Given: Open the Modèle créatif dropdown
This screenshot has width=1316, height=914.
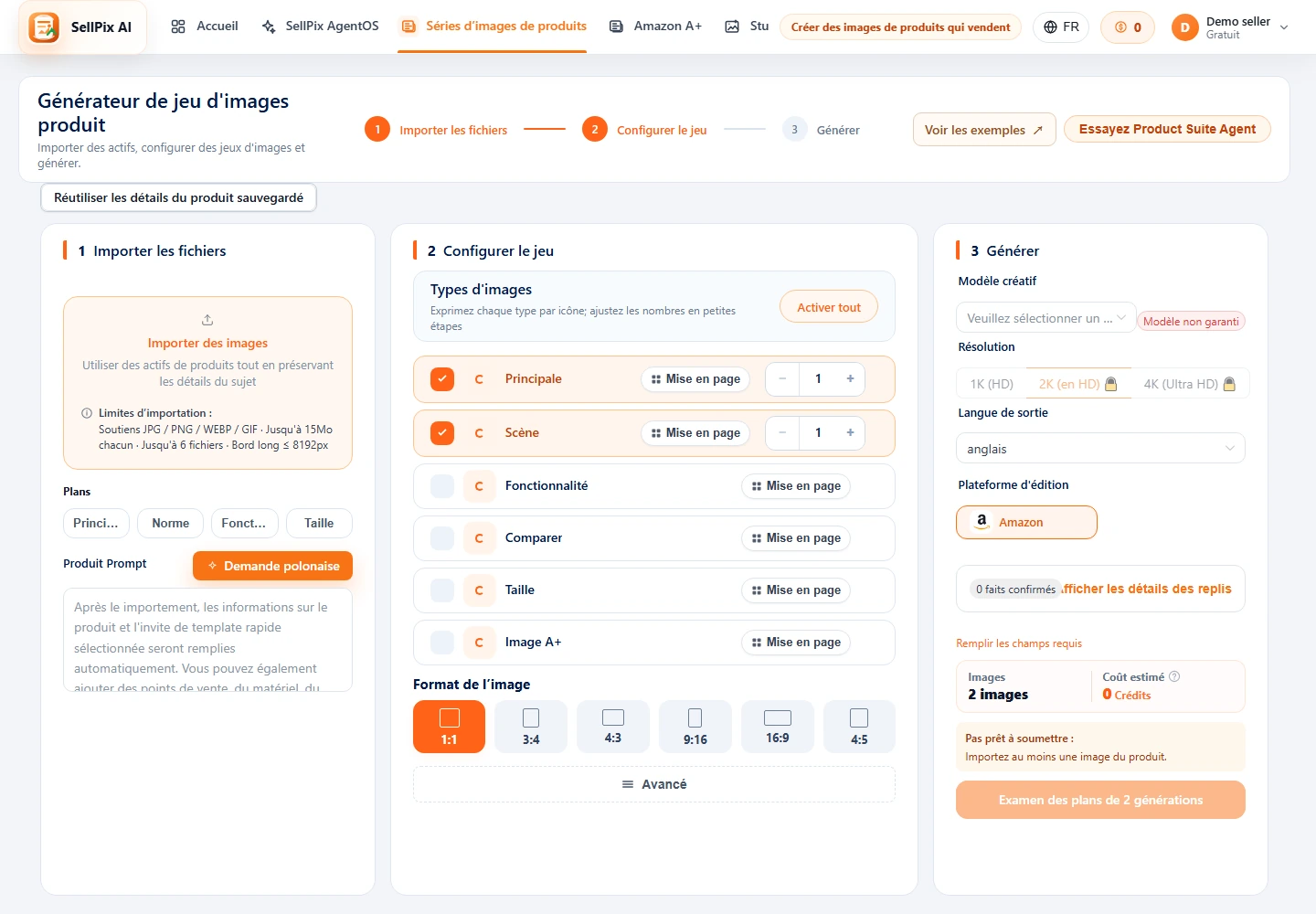Looking at the screenshot, I should [x=1045, y=318].
